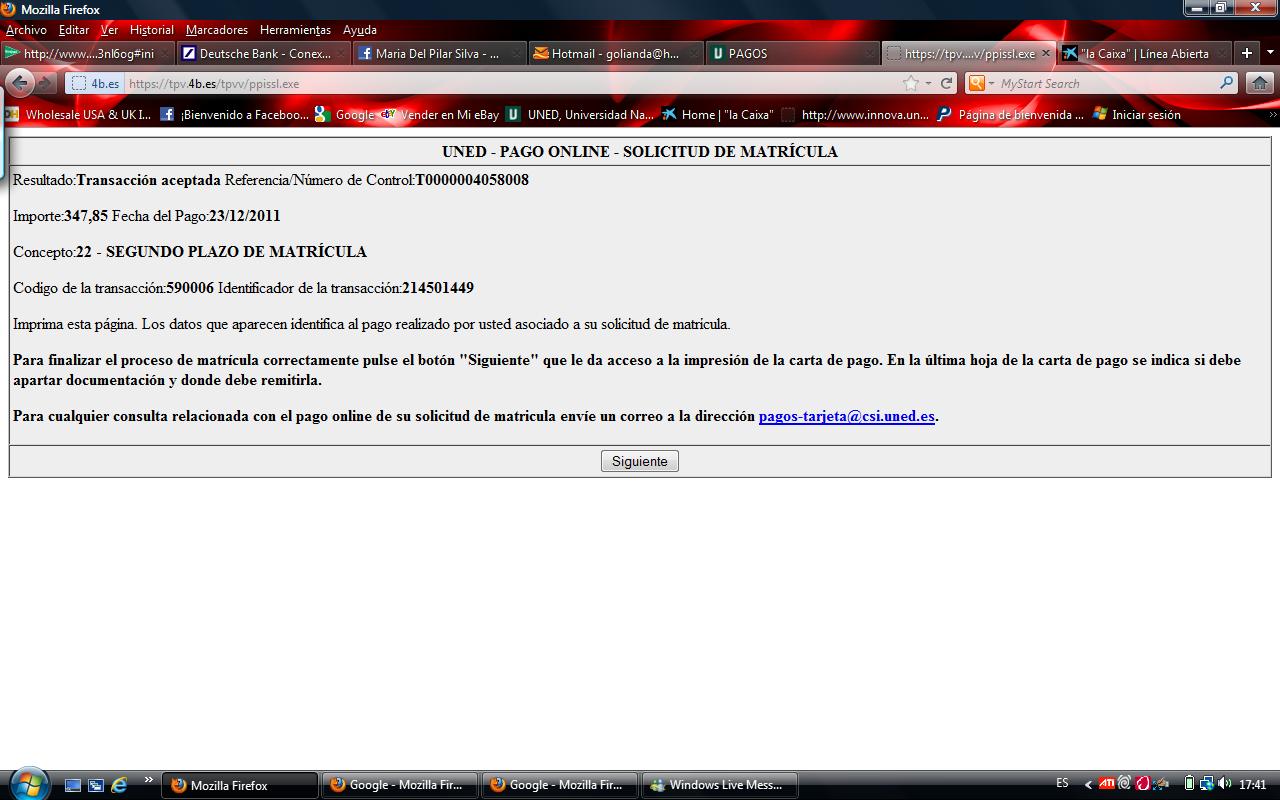Open the Historial menu
The width and height of the screenshot is (1280, 800).
151,30
